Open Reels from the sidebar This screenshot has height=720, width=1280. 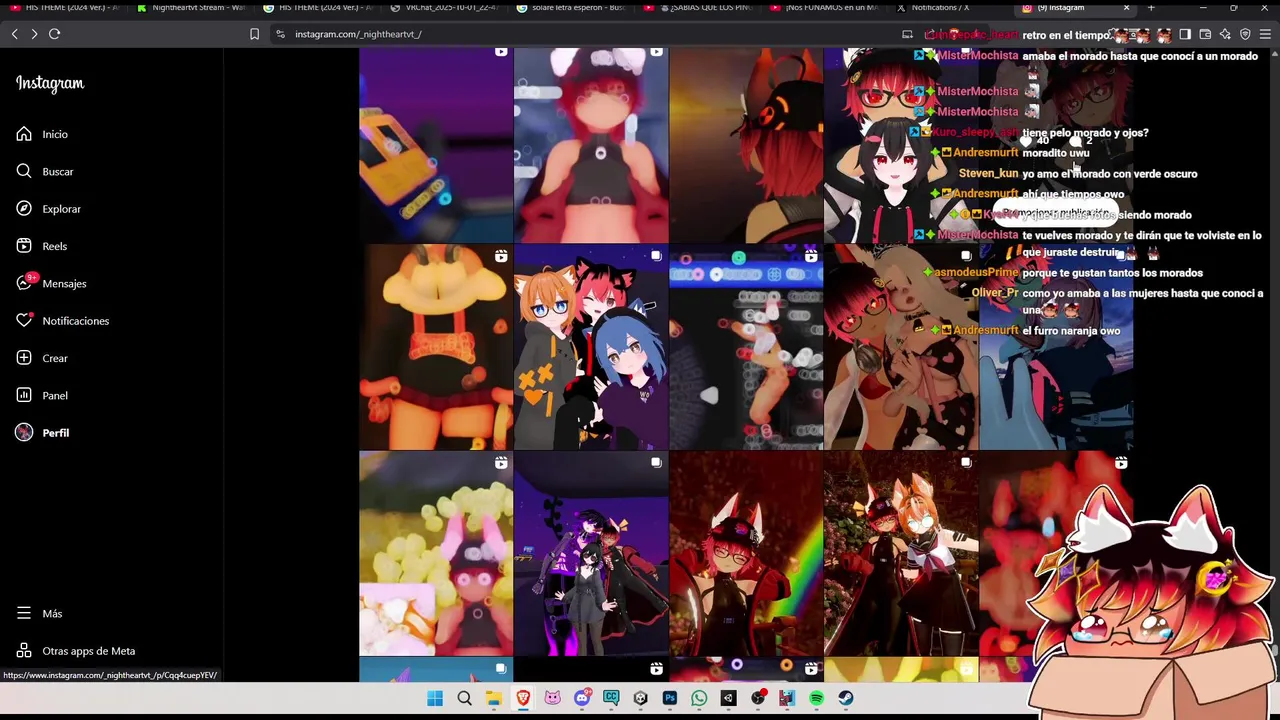click(x=42, y=246)
